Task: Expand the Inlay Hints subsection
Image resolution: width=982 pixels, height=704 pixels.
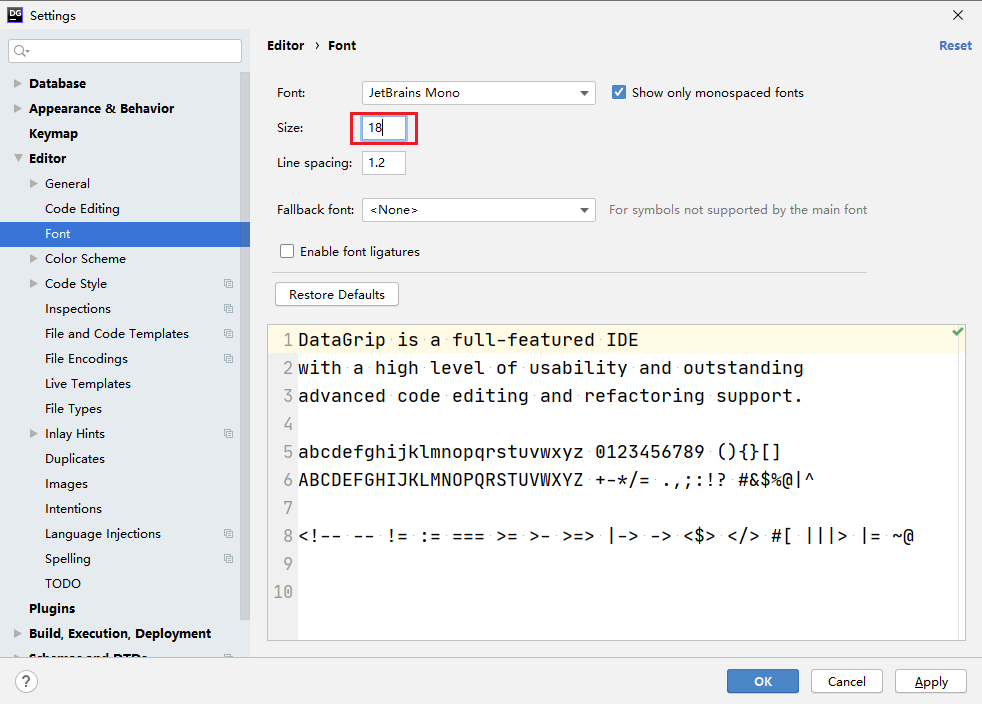Action: 34,433
